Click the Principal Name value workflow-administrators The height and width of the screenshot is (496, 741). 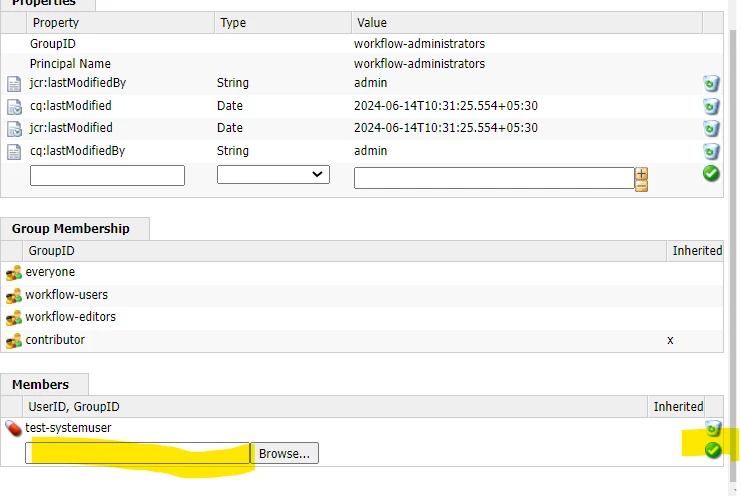click(x=419, y=64)
